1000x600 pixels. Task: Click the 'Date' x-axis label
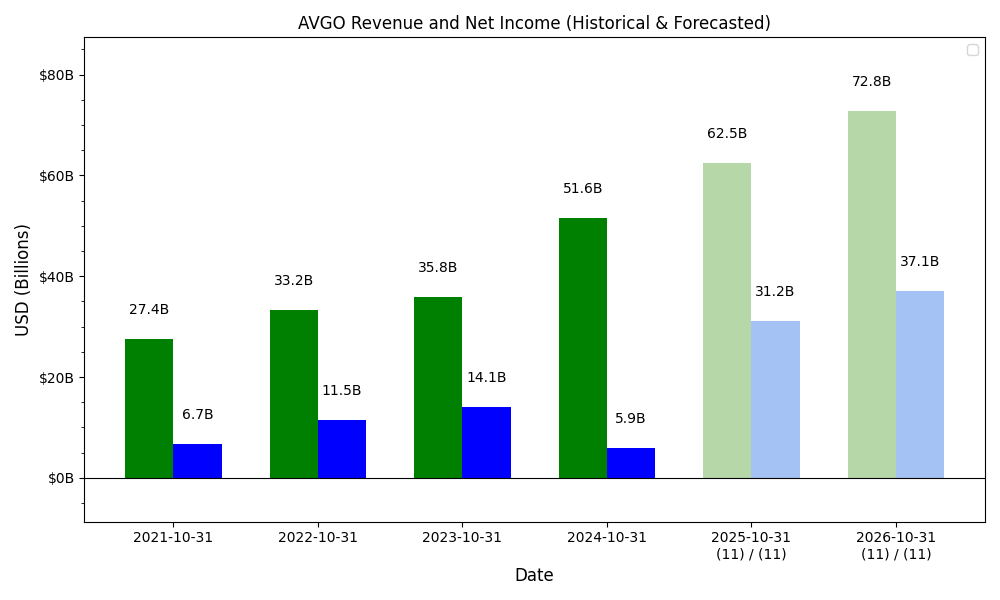point(534,575)
